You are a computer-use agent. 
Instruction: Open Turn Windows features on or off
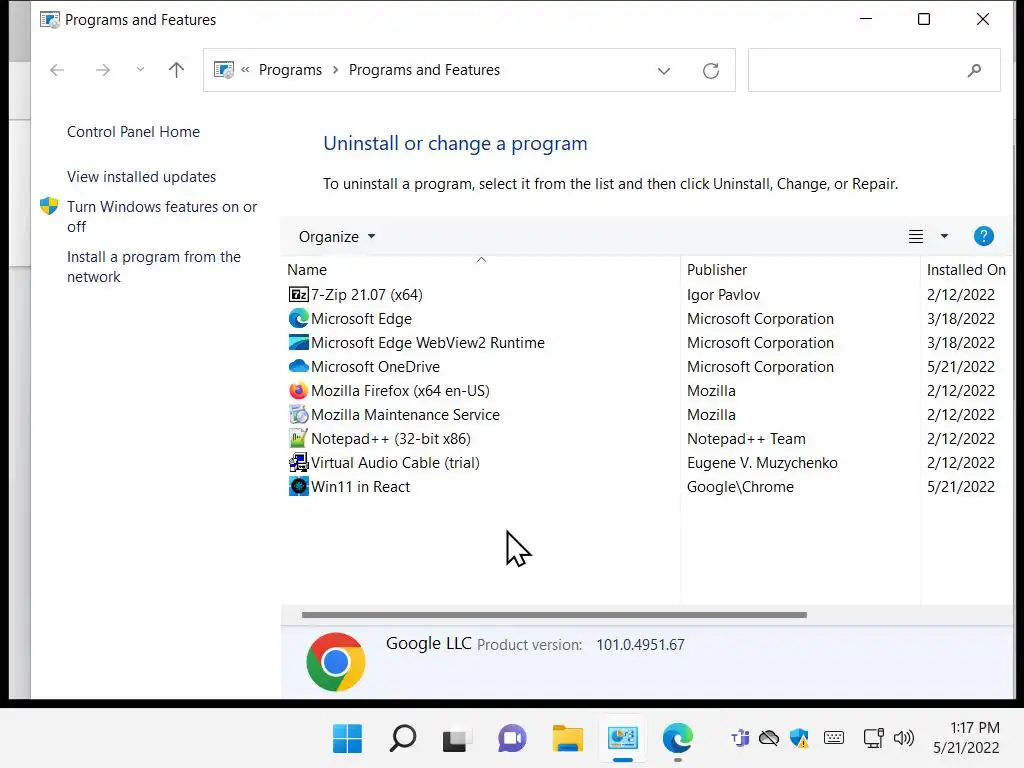tap(162, 217)
